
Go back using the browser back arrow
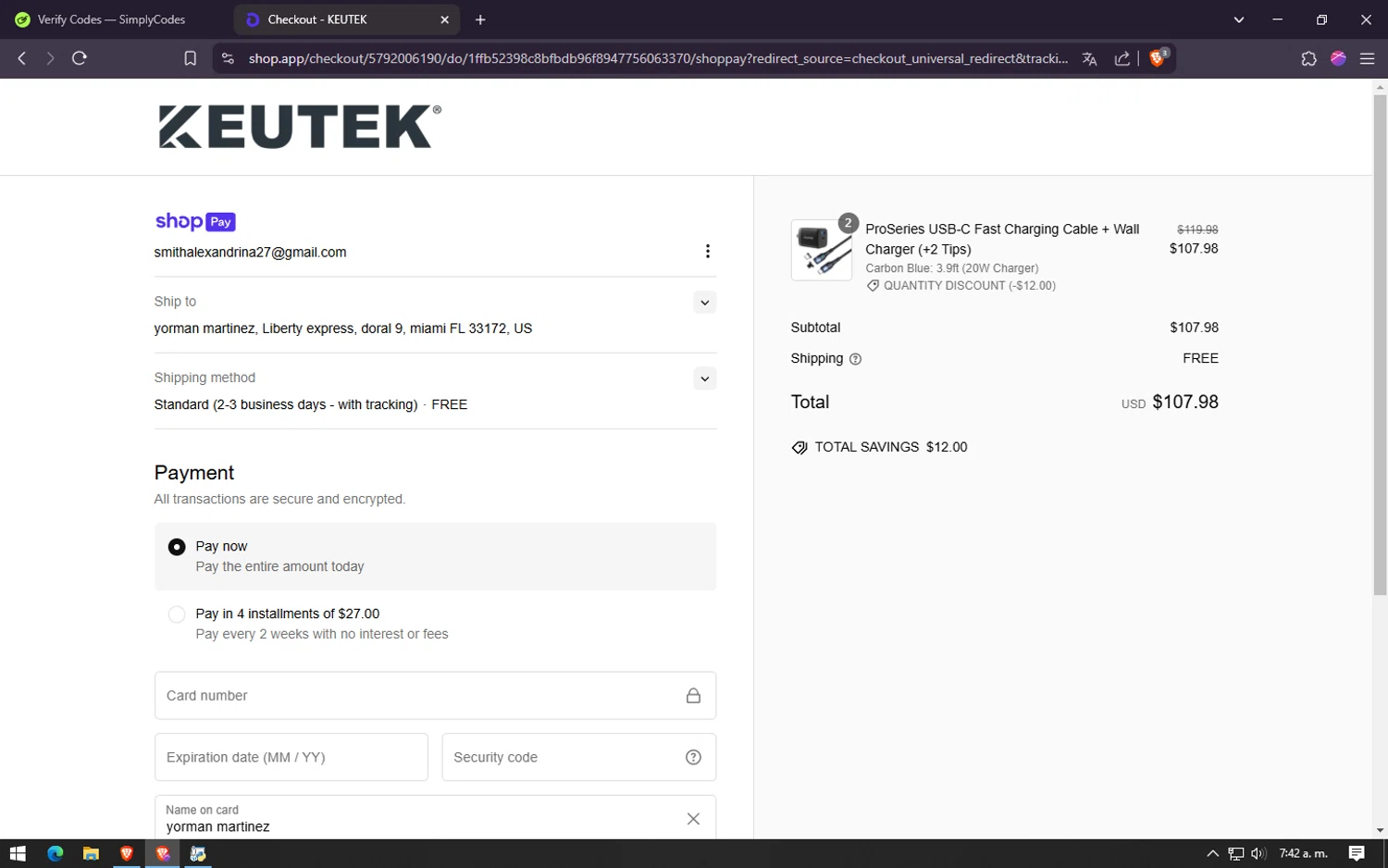22,58
